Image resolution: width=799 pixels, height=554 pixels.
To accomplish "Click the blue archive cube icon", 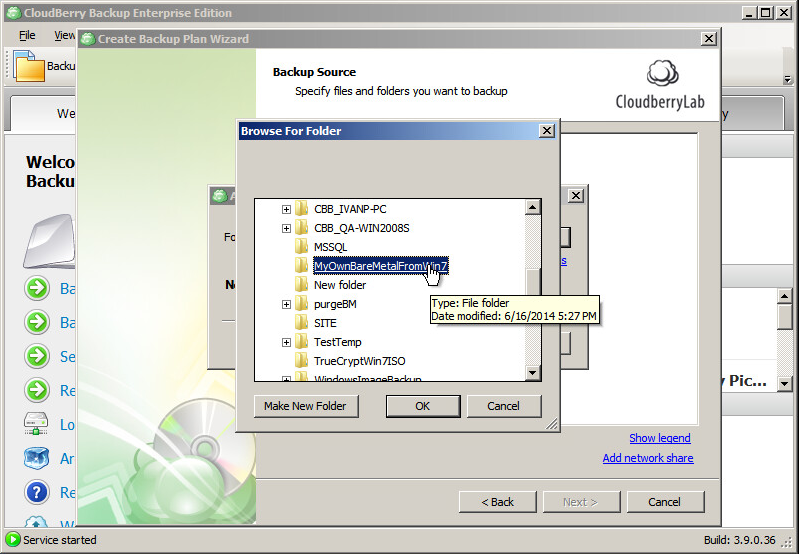I will tap(37, 458).
